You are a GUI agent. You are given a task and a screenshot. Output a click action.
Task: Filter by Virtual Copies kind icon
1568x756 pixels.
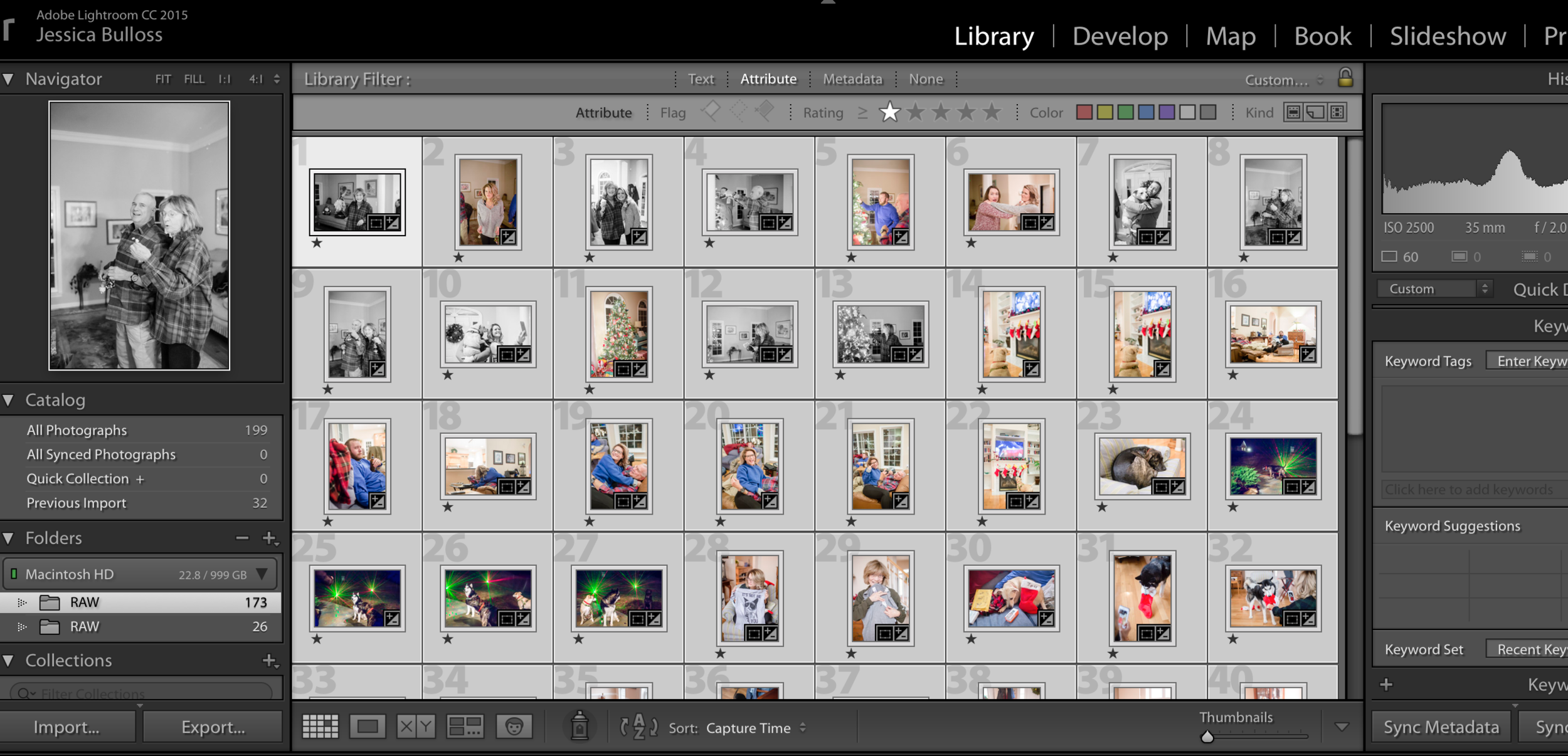click(x=1315, y=112)
